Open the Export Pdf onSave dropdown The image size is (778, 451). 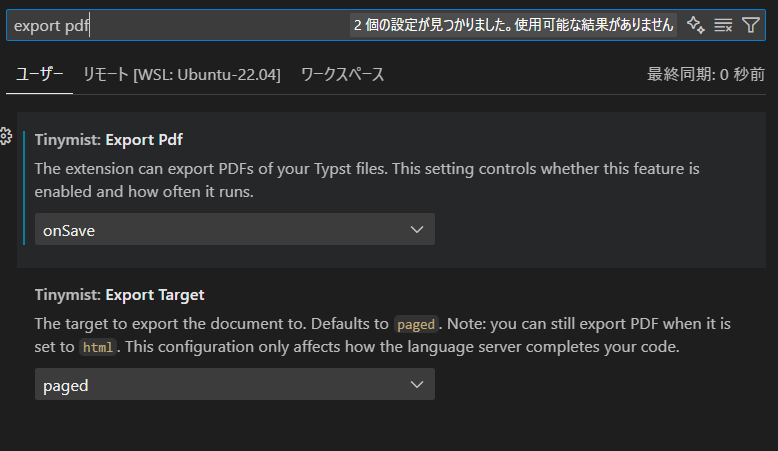click(234, 230)
